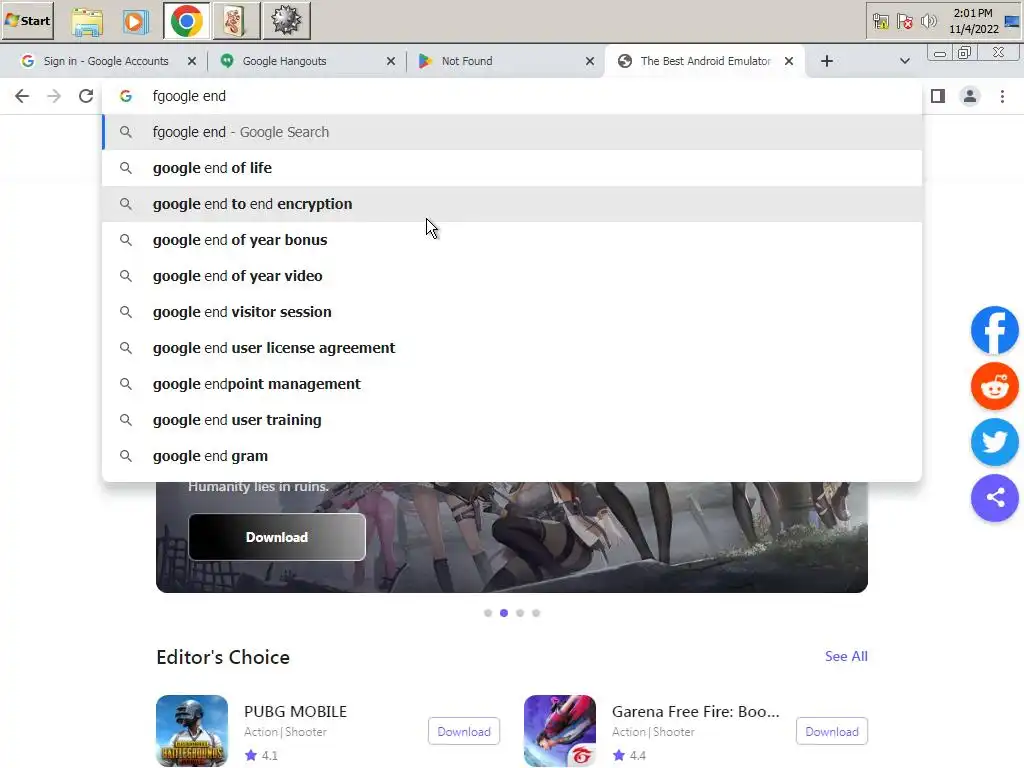Open Garena Free Fire title link
The width and height of the screenshot is (1024, 768).
point(696,711)
